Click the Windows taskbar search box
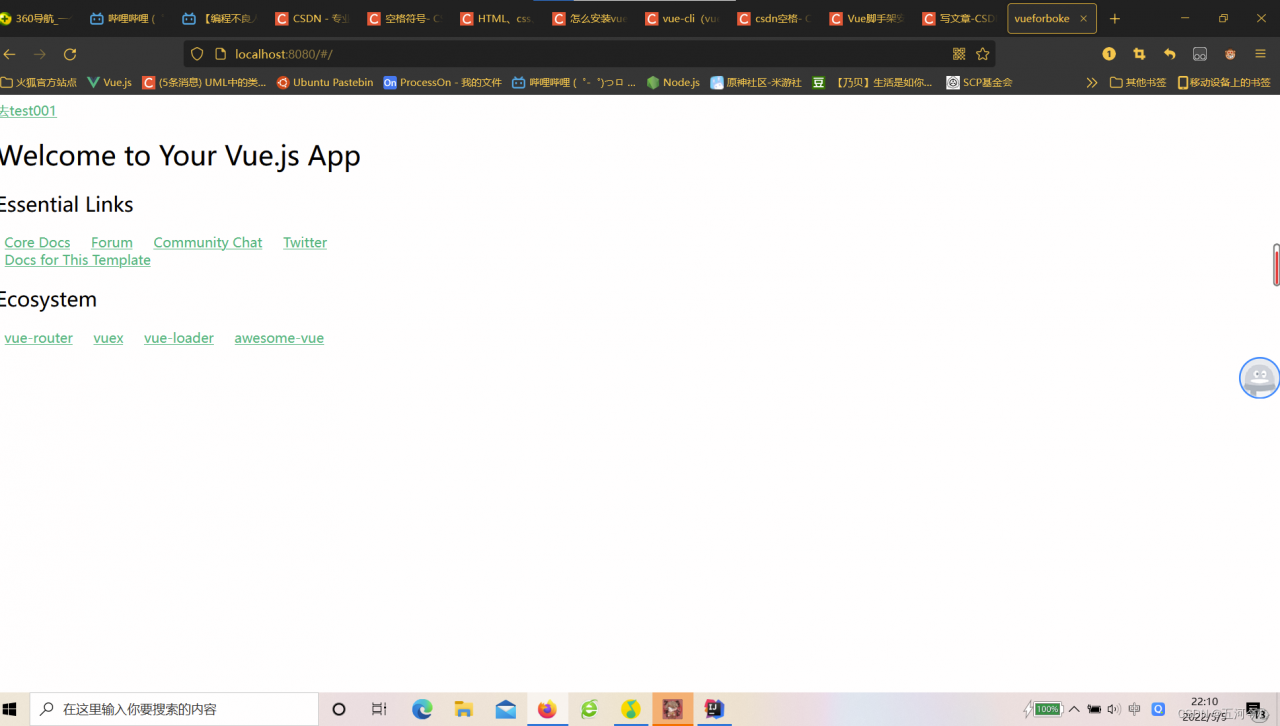The image size is (1280, 726). point(174,709)
